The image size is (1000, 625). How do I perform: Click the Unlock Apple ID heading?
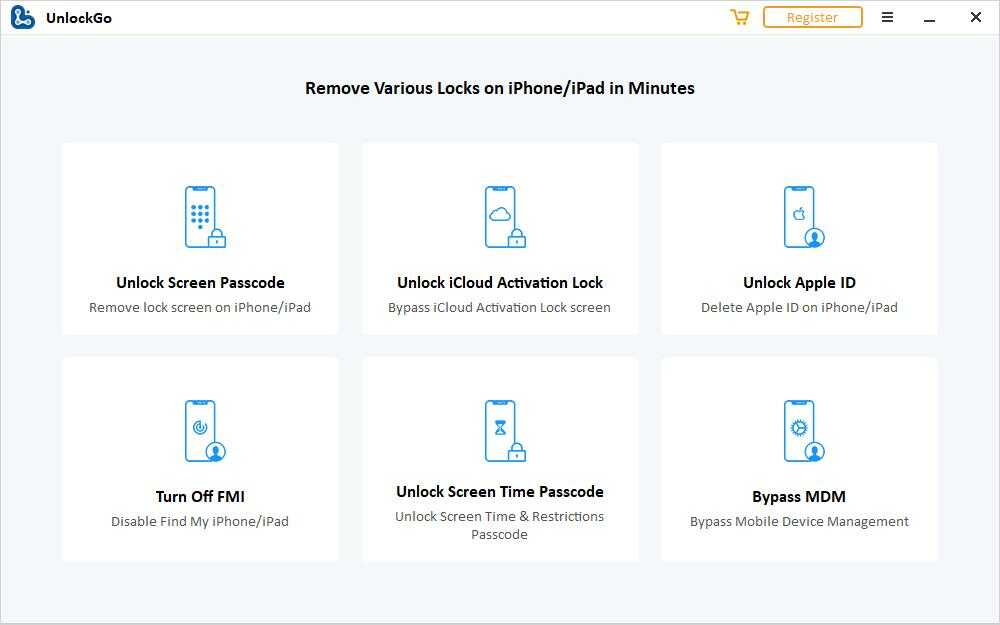coord(799,282)
